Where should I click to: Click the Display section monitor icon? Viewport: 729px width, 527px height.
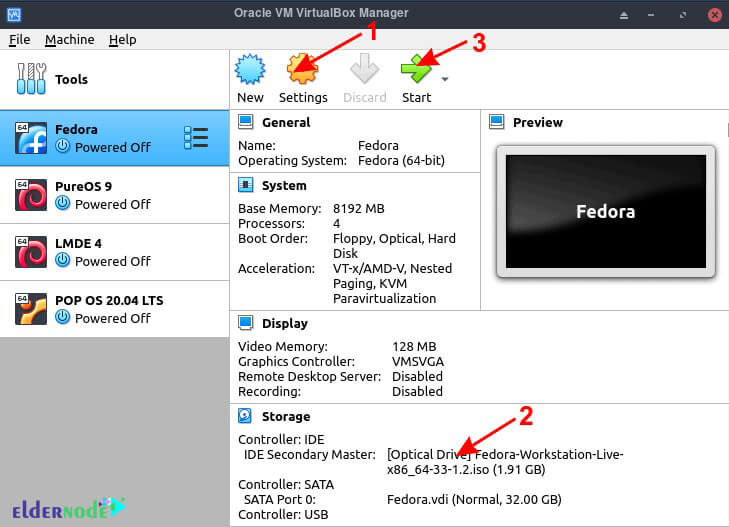245,323
